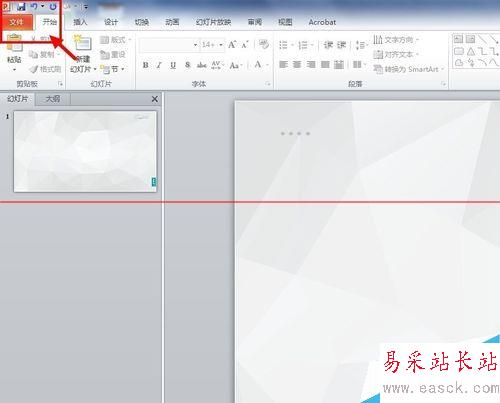
Task: Clear all formatting icon
Action: pyautogui.click(x=264, y=45)
